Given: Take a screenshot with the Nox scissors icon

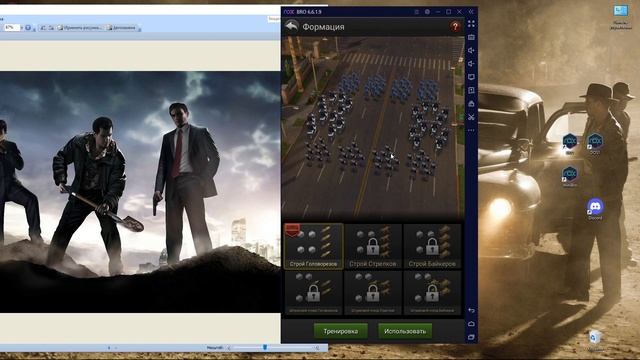Looking at the screenshot, I should pyautogui.click(x=471, y=117).
